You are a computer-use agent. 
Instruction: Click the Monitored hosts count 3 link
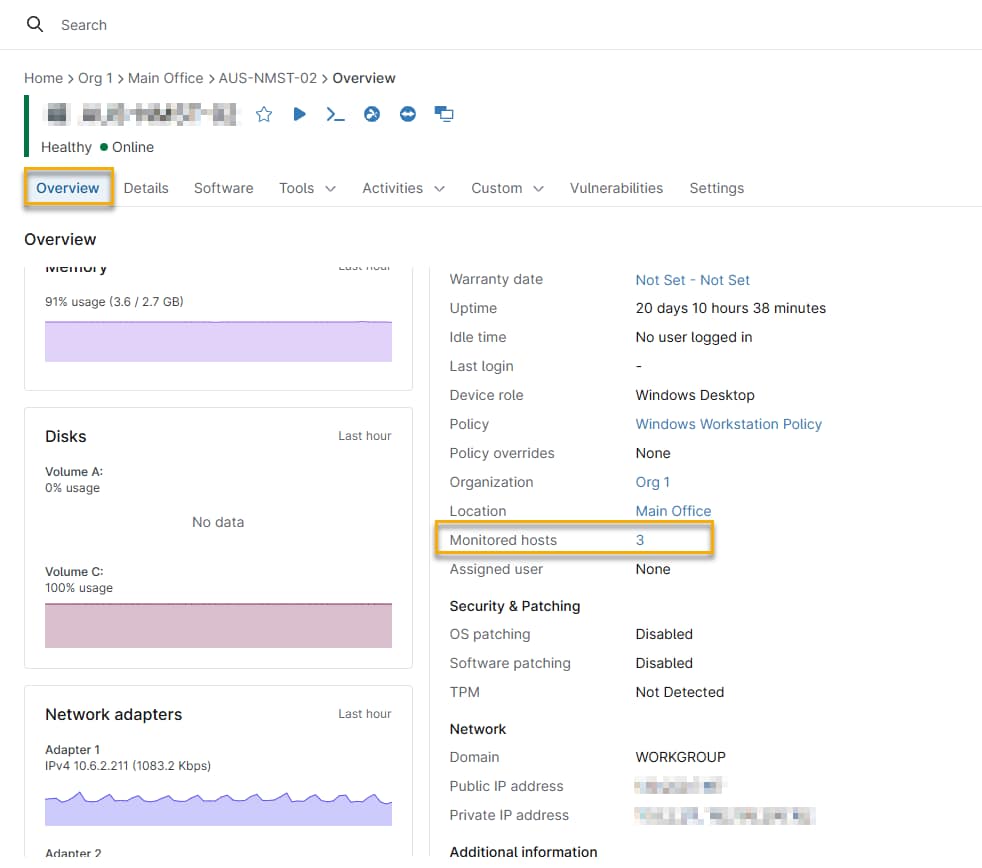click(x=640, y=540)
